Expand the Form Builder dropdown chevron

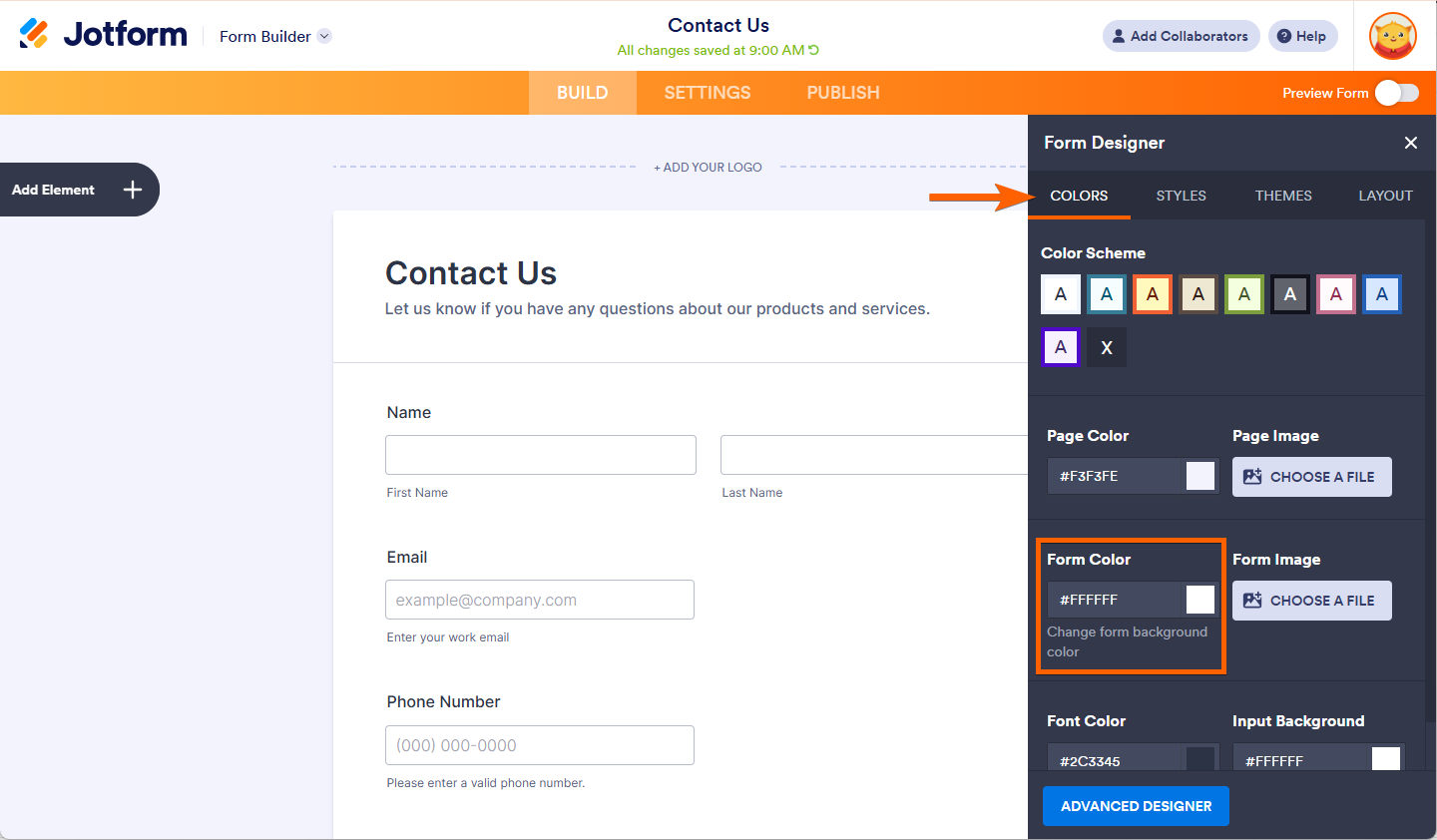click(324, 36)
